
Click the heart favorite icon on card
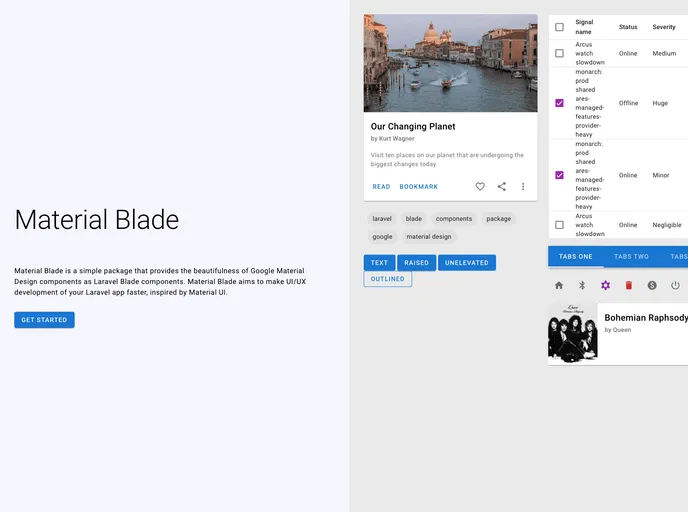[480, 186]
